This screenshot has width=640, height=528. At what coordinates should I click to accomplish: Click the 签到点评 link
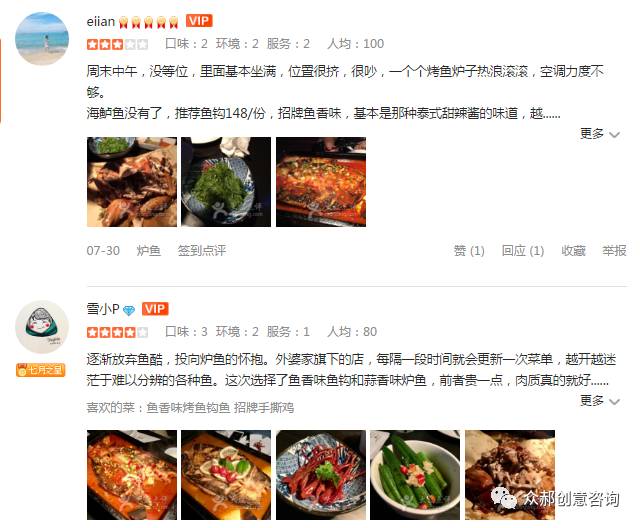[x=202, y=250]
